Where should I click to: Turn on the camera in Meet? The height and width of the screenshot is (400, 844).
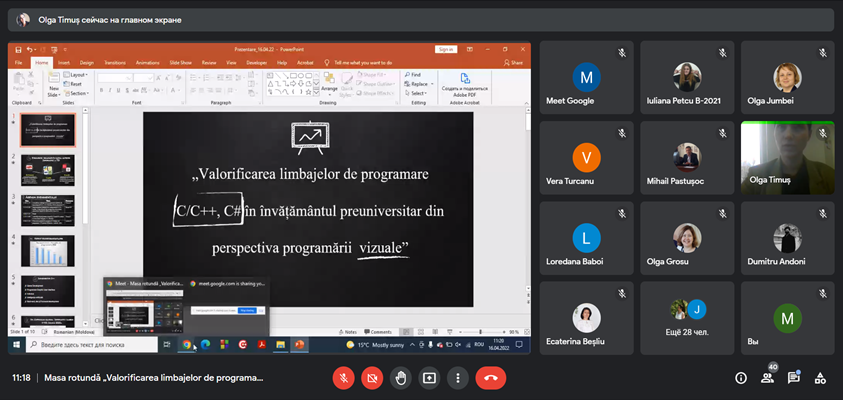click(372, 378)
